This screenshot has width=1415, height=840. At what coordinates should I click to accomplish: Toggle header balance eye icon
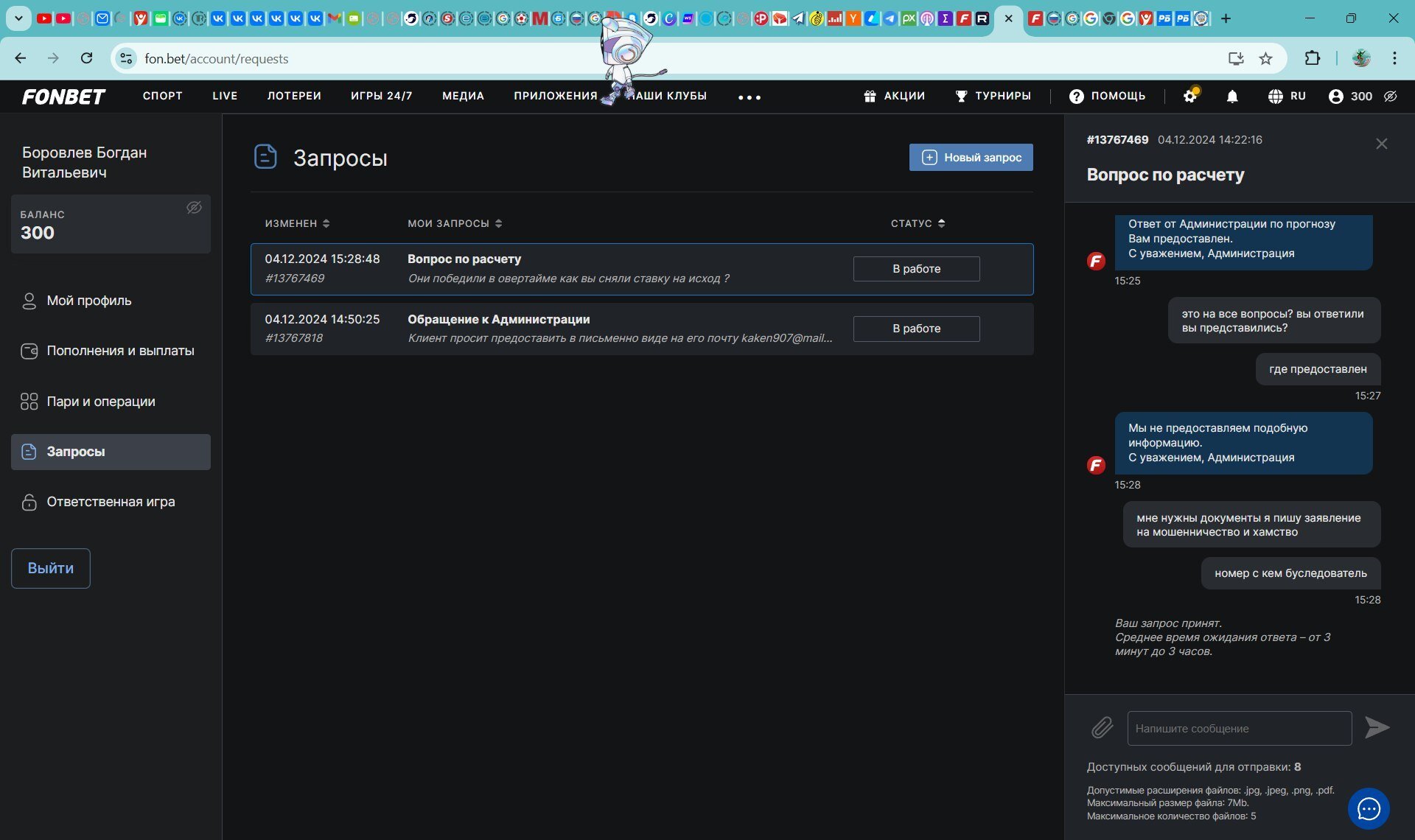coord(1391,97)
